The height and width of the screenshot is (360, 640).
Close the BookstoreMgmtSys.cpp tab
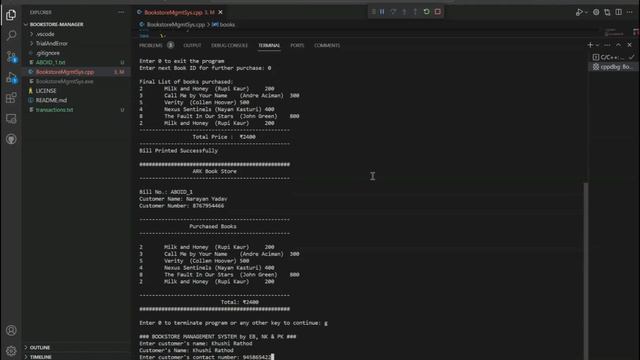click(220, 12)
